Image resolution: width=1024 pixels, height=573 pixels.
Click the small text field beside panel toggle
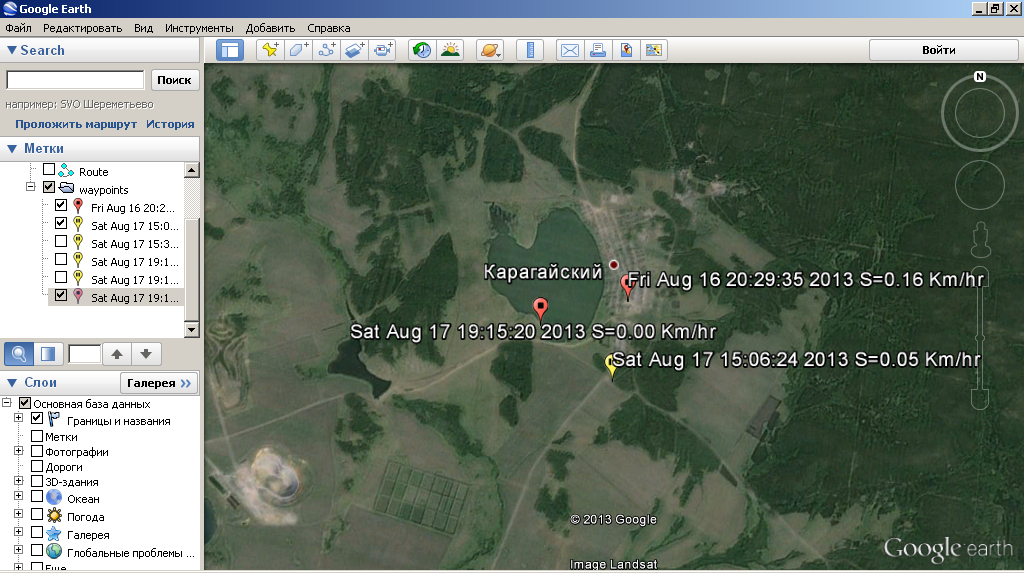click(x=85, y=354)
